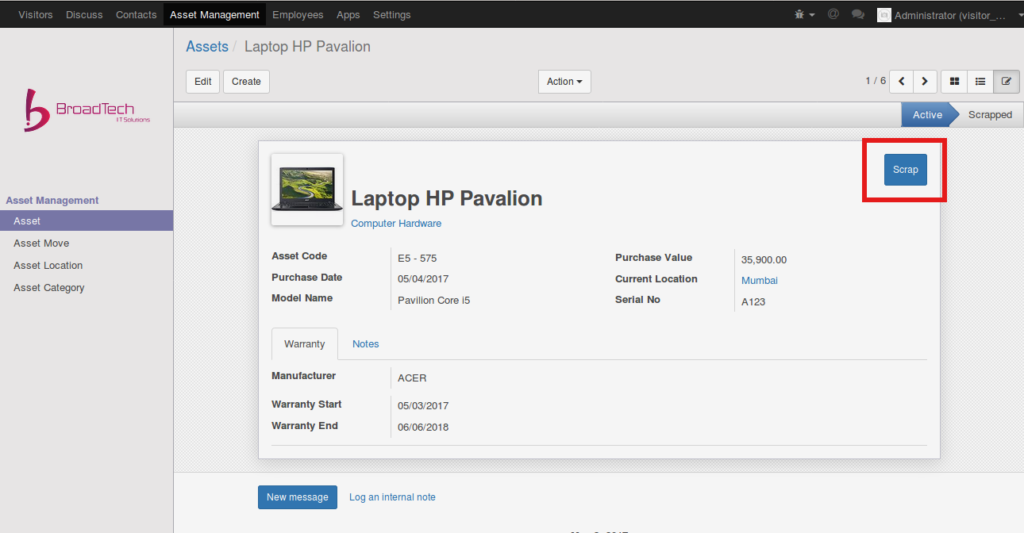Switch to list view

(x=980, y=82)
